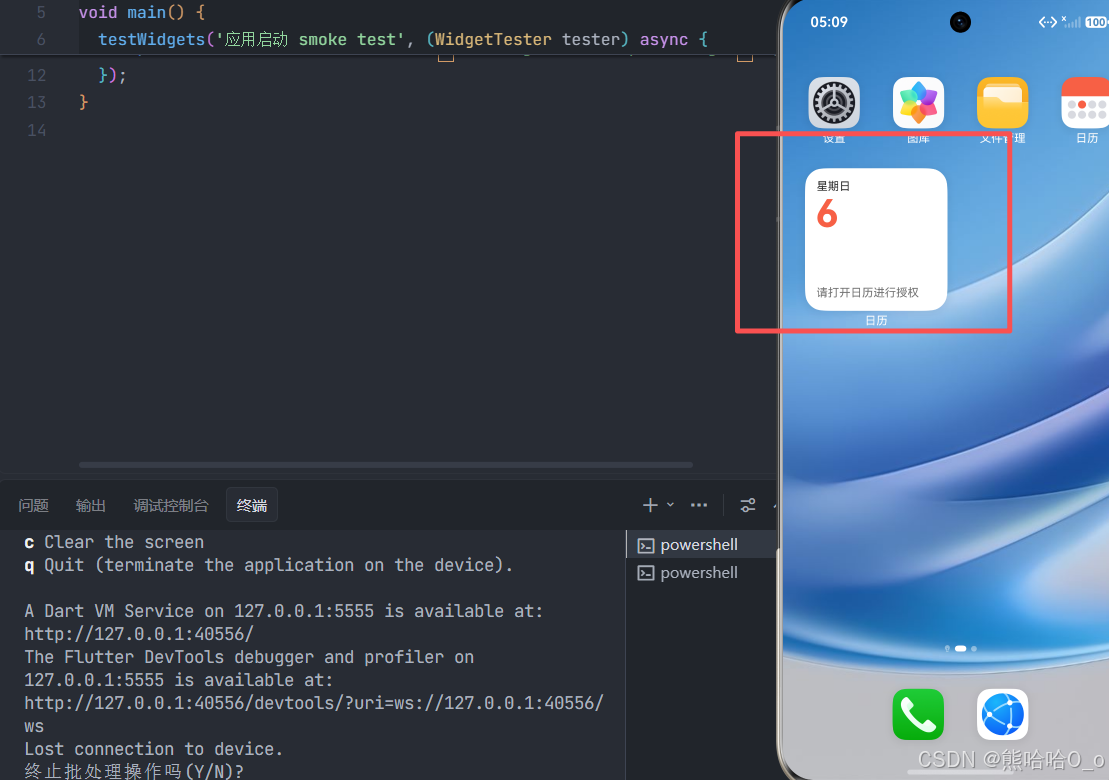Click the 终止批处理操作吗(Y/N)? prompt line
This screenshot has height=780, width=1109.
tap(134, 771)
